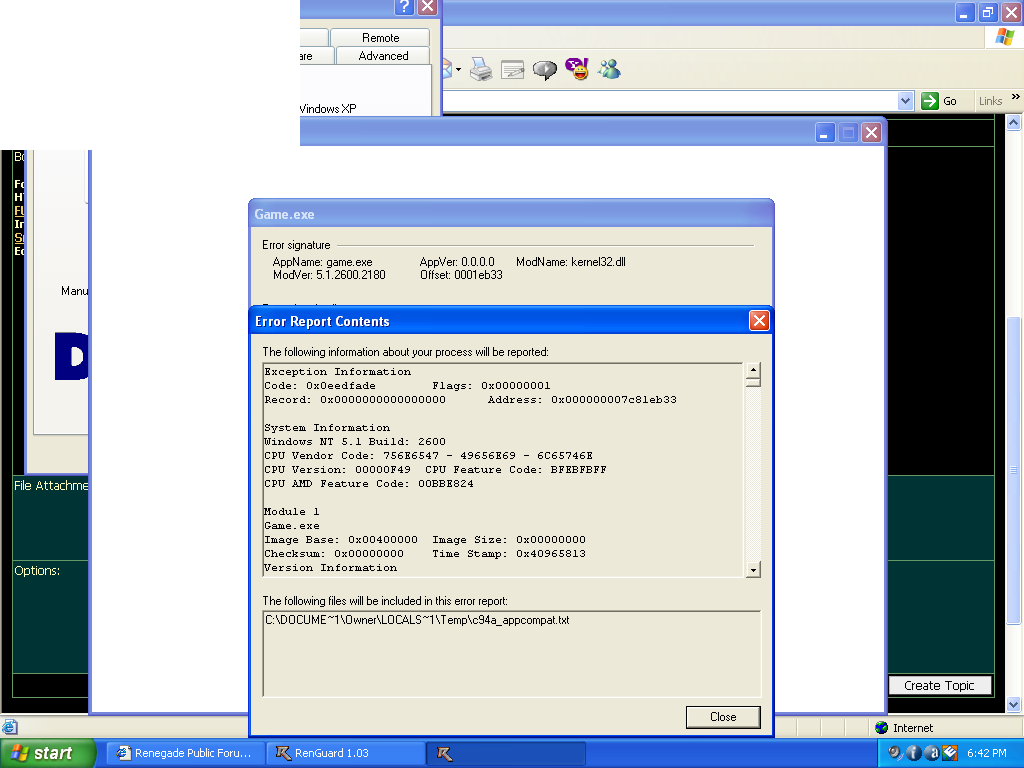
Task: Launch Yahoo Messenger from the toolbar
Action: (x=577, y=69)
